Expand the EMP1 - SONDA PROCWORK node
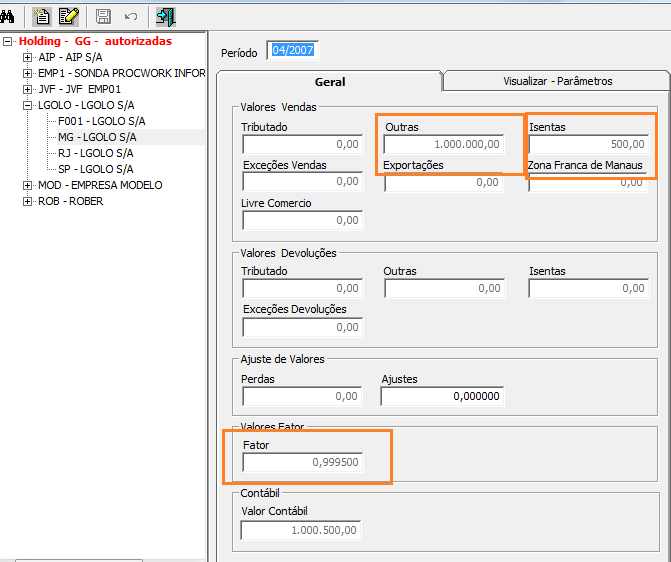 [x=27, y=74]
